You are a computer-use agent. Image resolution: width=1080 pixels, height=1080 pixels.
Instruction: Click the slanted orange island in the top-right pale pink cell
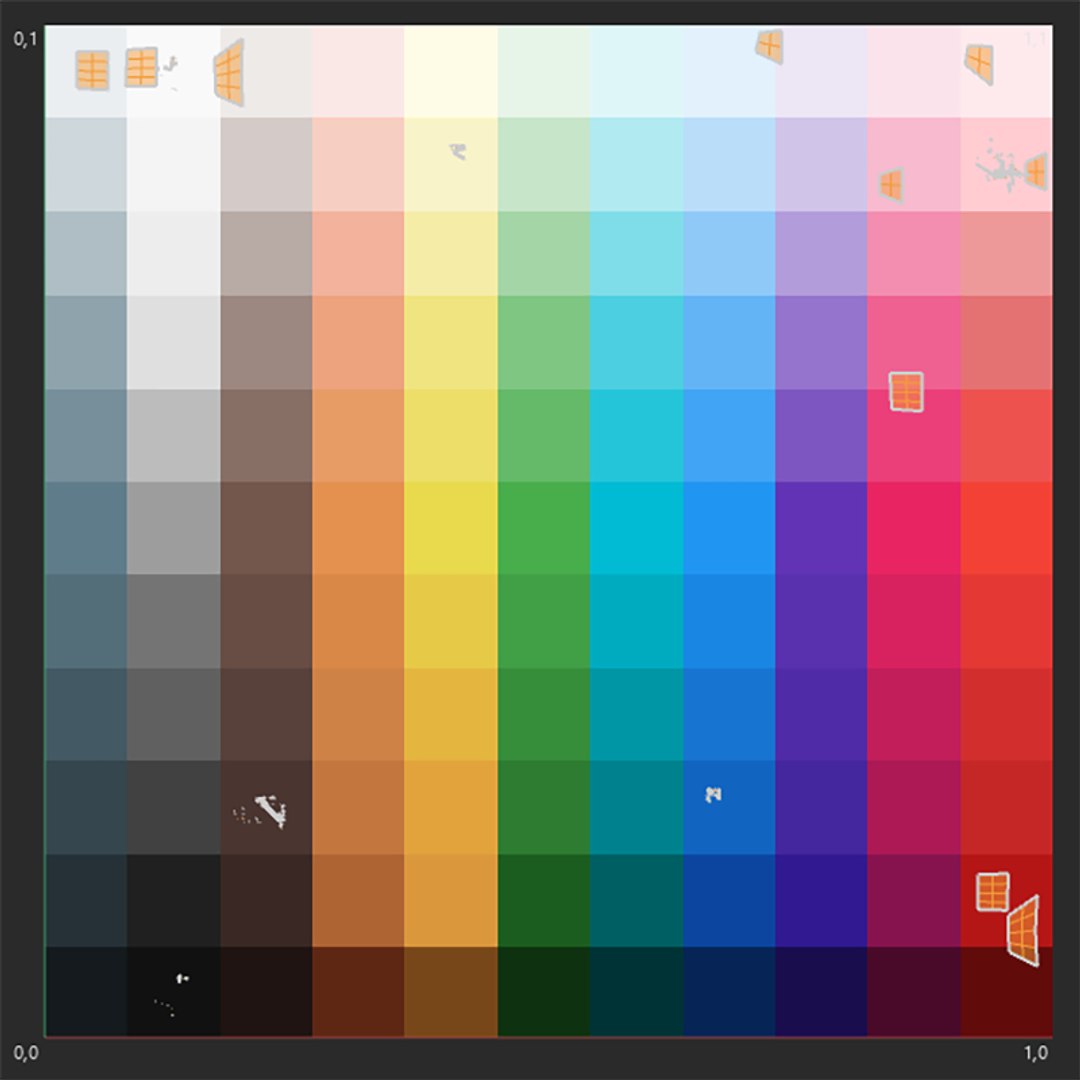pos(979,64)
